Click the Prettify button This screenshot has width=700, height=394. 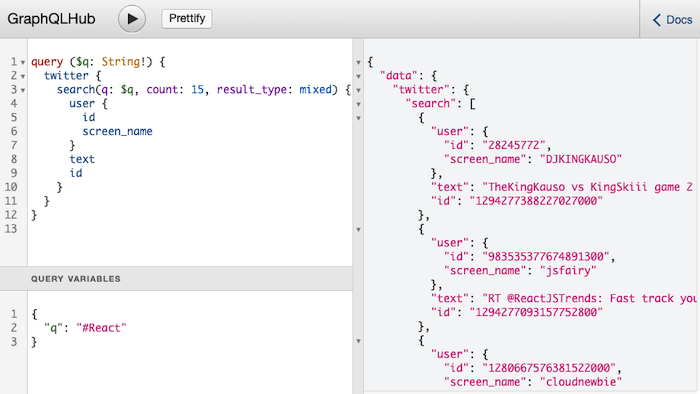[x=187, y=19]
